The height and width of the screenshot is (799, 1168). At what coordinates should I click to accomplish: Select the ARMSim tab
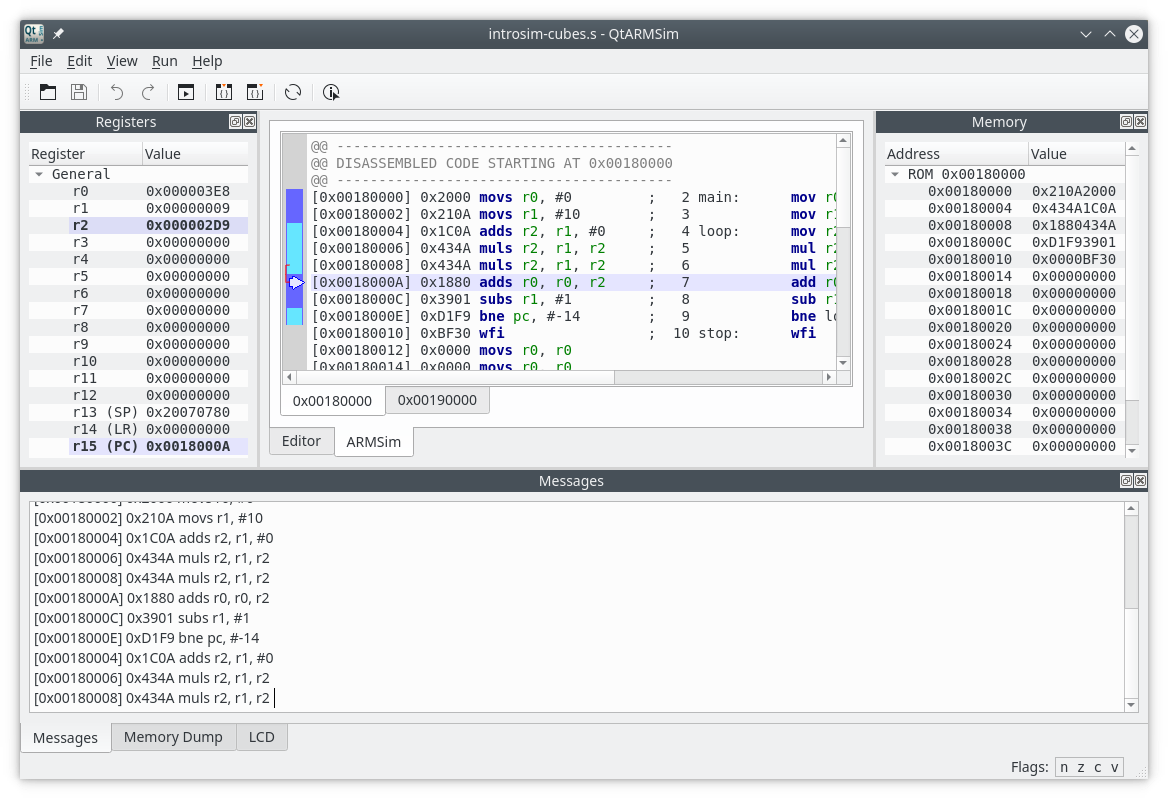pos(373,442)
